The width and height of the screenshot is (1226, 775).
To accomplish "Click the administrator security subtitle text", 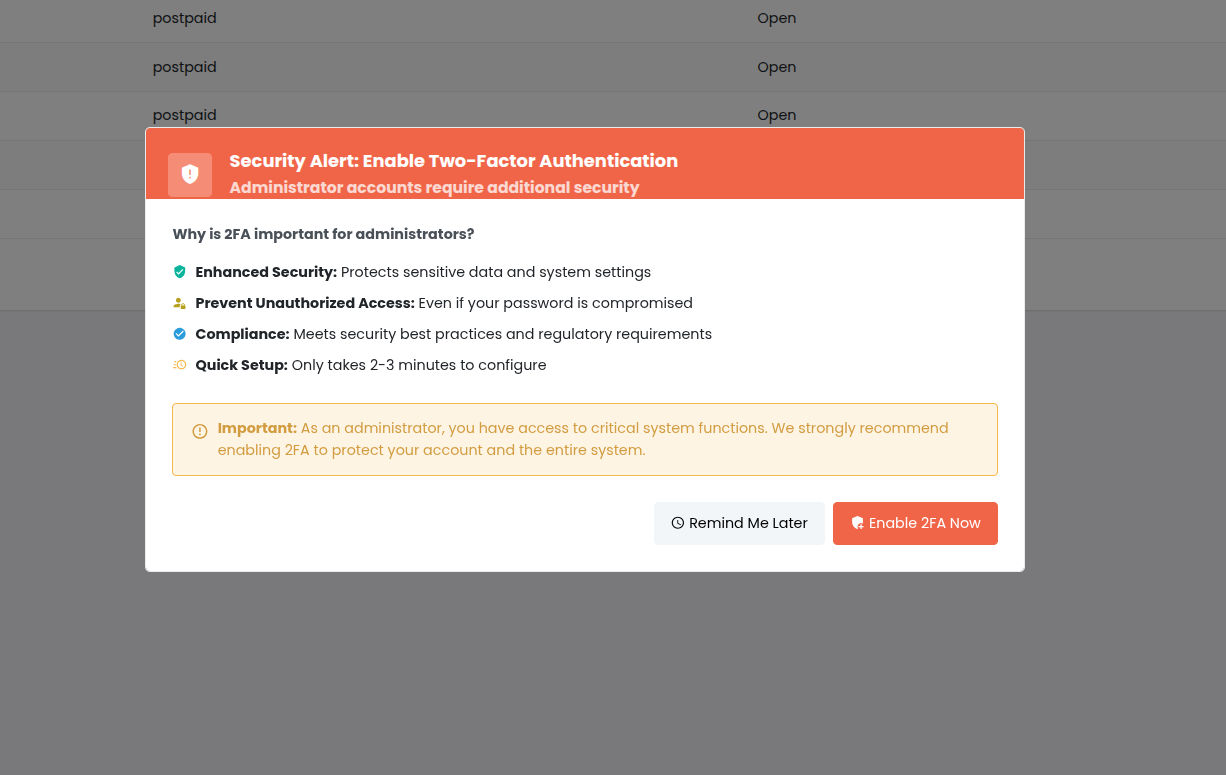I will 434,188.
